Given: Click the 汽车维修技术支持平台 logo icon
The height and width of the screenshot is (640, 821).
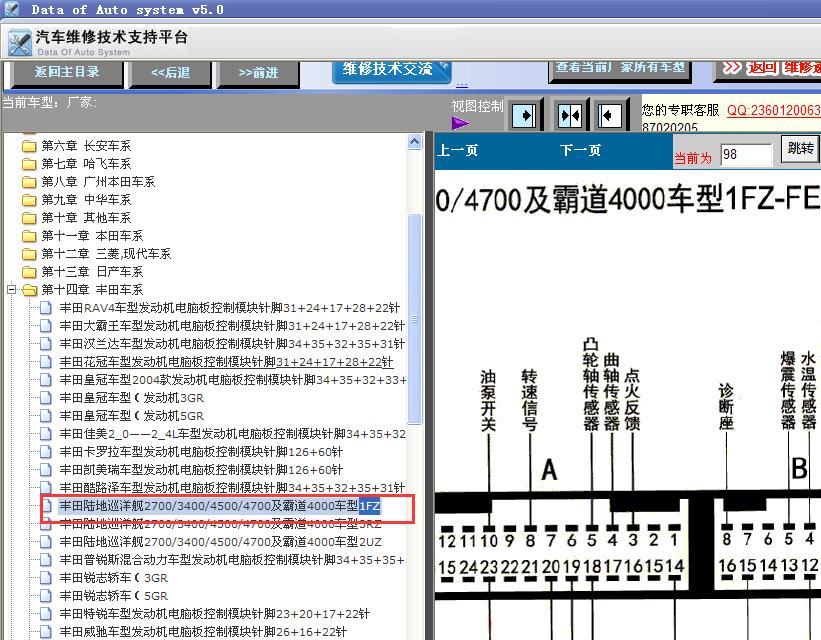Looking at the screenshot, I should 20,43.
